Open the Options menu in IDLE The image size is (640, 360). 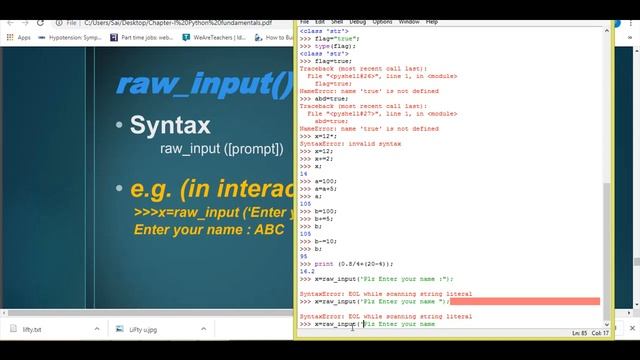click(382, 22)
